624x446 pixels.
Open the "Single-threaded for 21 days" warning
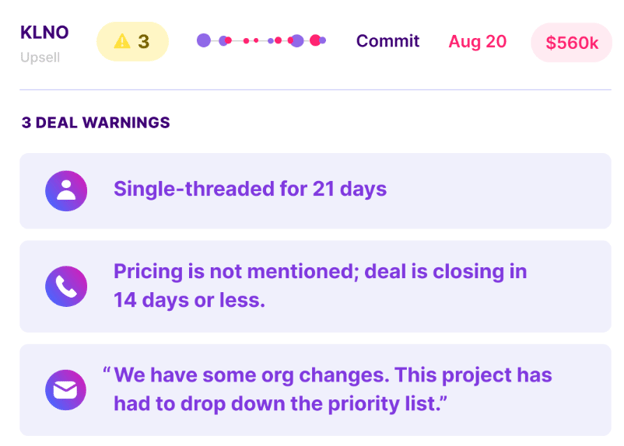(x=250, y=189)
